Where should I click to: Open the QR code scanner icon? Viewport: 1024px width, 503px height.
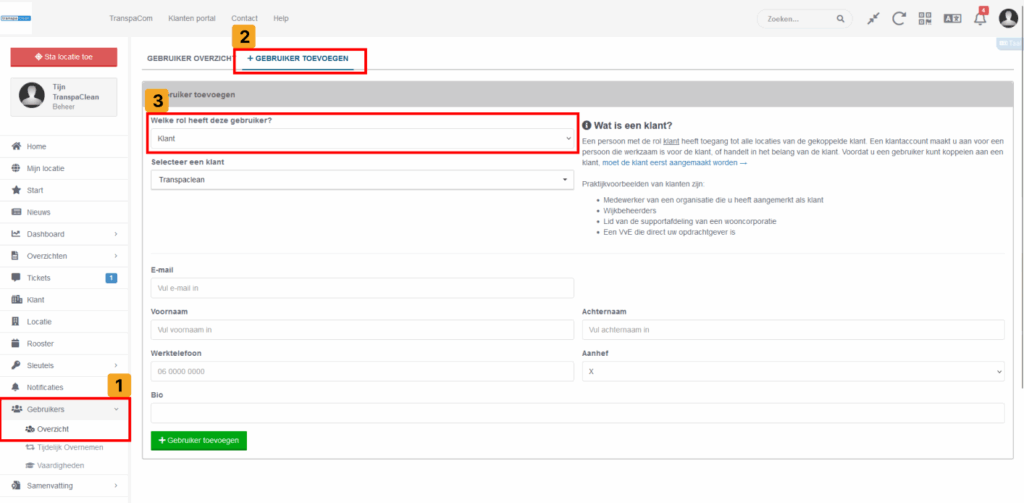[925, 19]
